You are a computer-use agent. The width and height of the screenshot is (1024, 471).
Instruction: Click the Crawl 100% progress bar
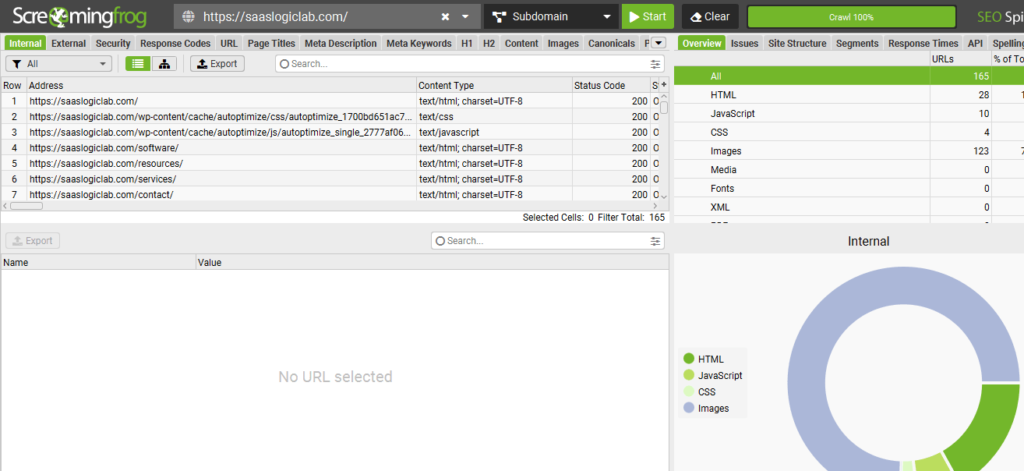click(851, 17)
